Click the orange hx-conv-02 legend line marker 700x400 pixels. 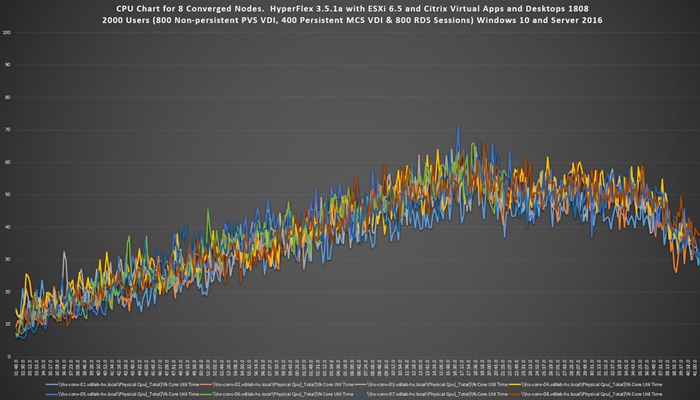point(206,384)
